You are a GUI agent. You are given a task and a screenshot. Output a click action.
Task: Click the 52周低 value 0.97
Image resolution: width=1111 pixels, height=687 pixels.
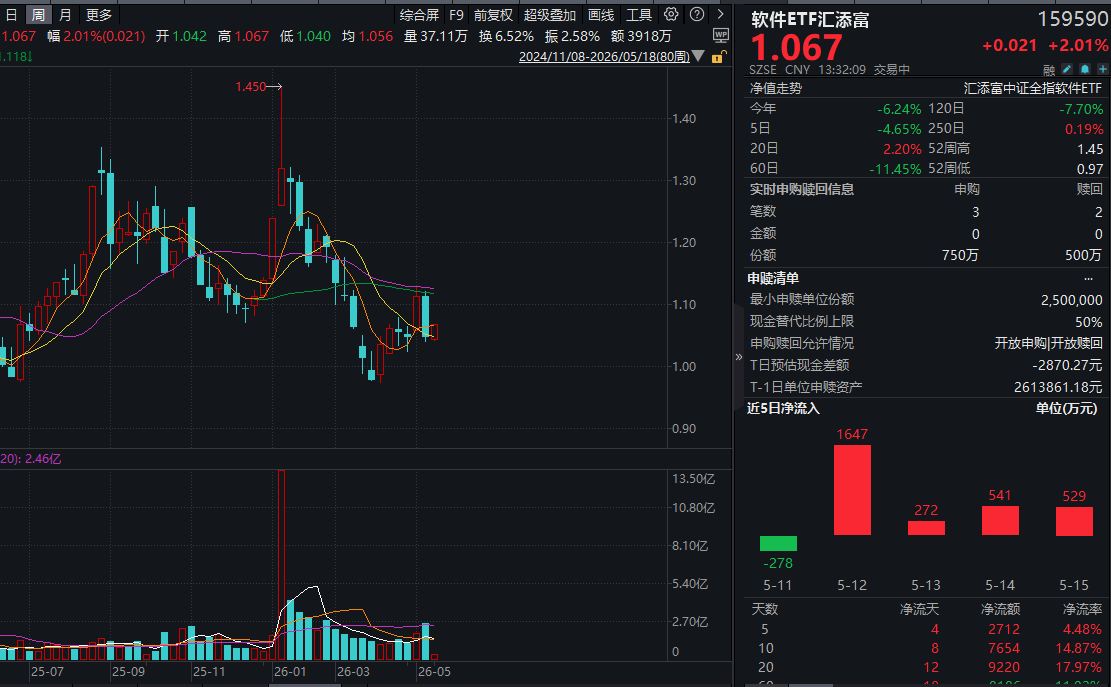[1090, 169]
